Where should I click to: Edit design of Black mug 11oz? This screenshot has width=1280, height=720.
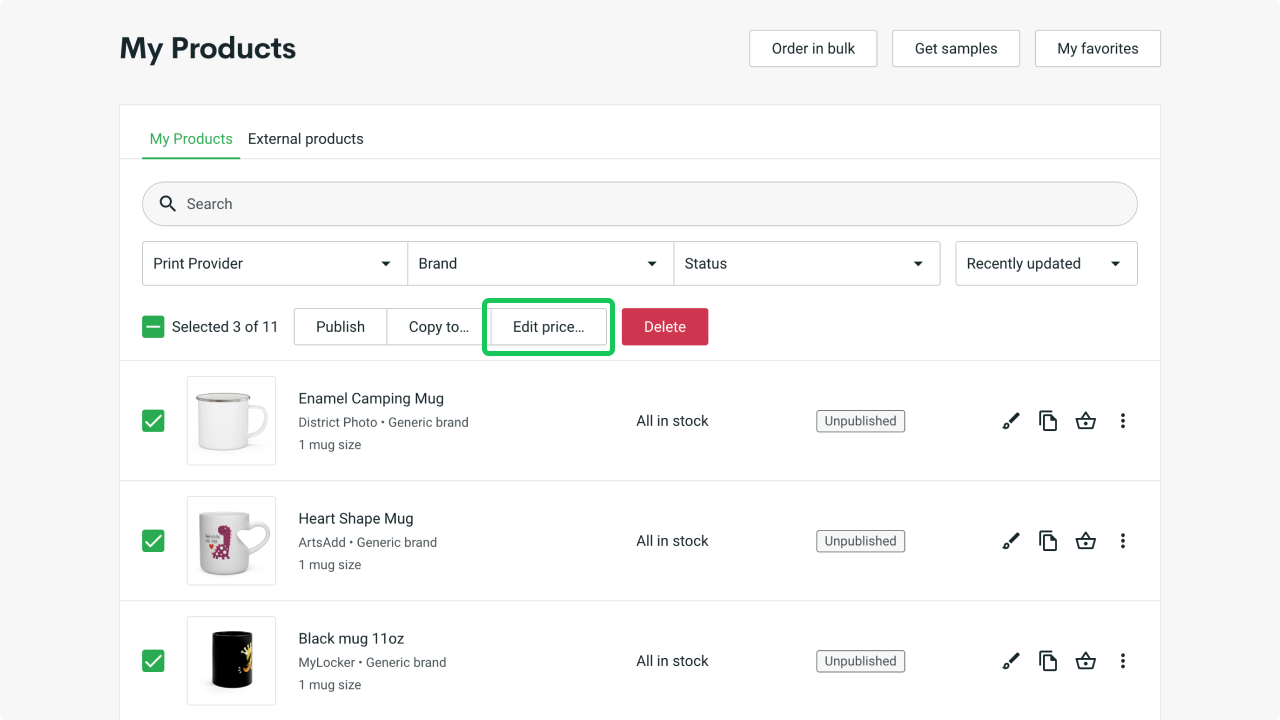pyautogui.click(x=1011, y=661)
